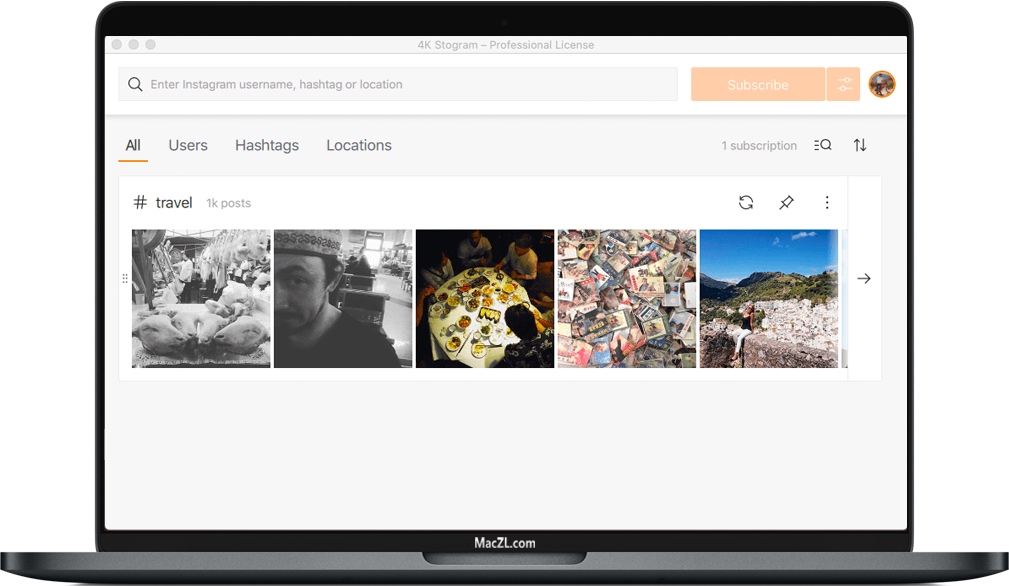Viewport: 1009px width, 586px height.
Task: Switch to the Users tab
Action: coord(188,145)
